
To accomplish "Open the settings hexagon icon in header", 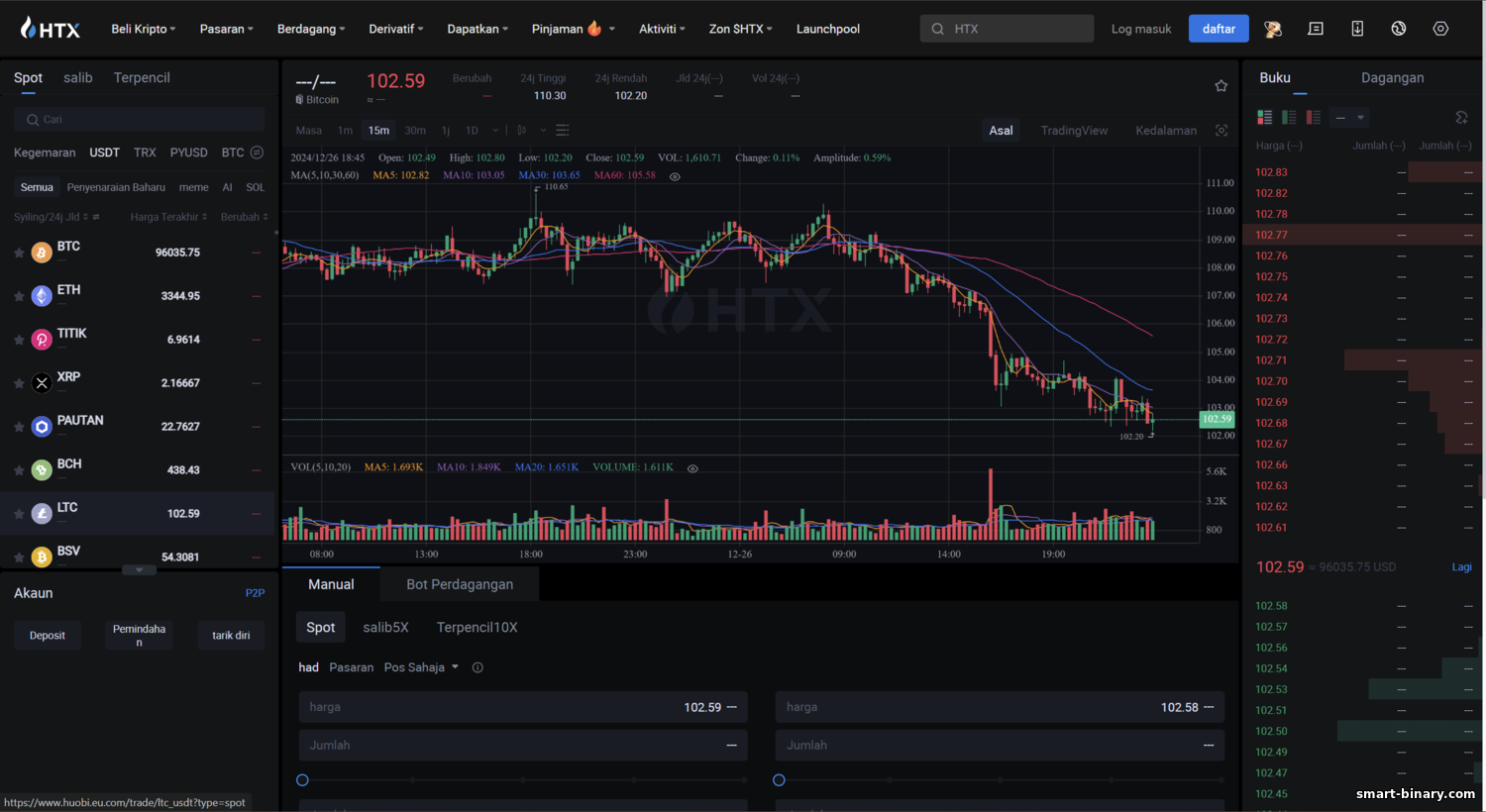I will coord(1440,29).
